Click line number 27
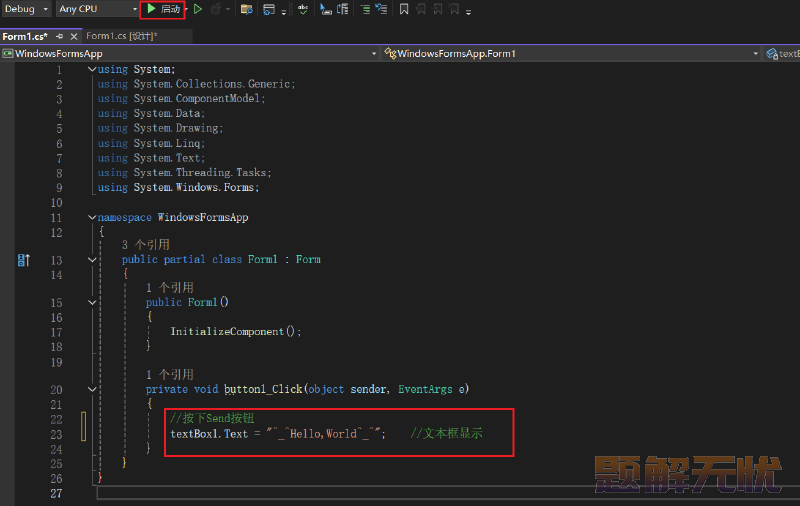 click(56, 493)
